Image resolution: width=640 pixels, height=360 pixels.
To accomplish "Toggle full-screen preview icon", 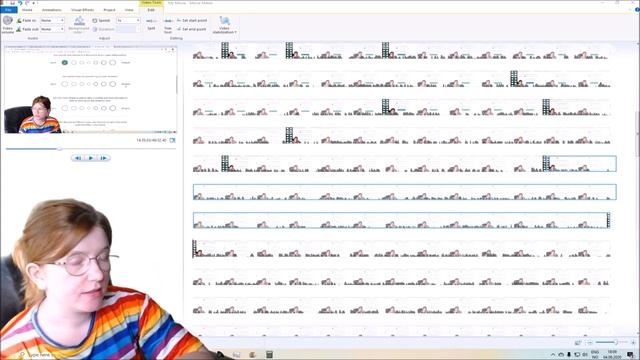I will click(x=173, y=140).
